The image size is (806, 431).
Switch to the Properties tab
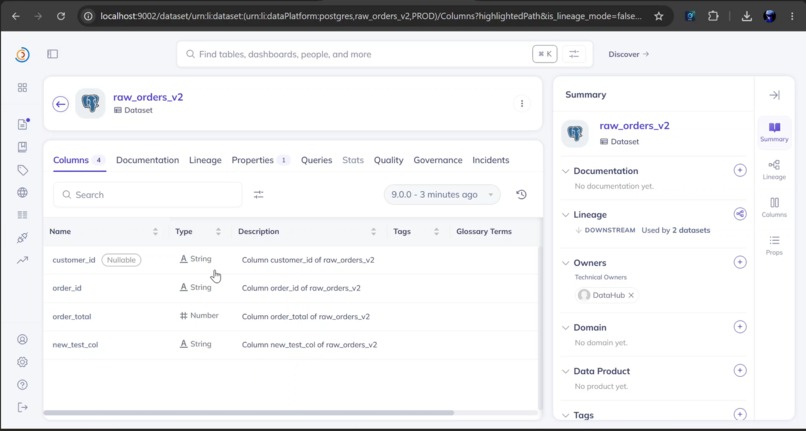point(261,160)
